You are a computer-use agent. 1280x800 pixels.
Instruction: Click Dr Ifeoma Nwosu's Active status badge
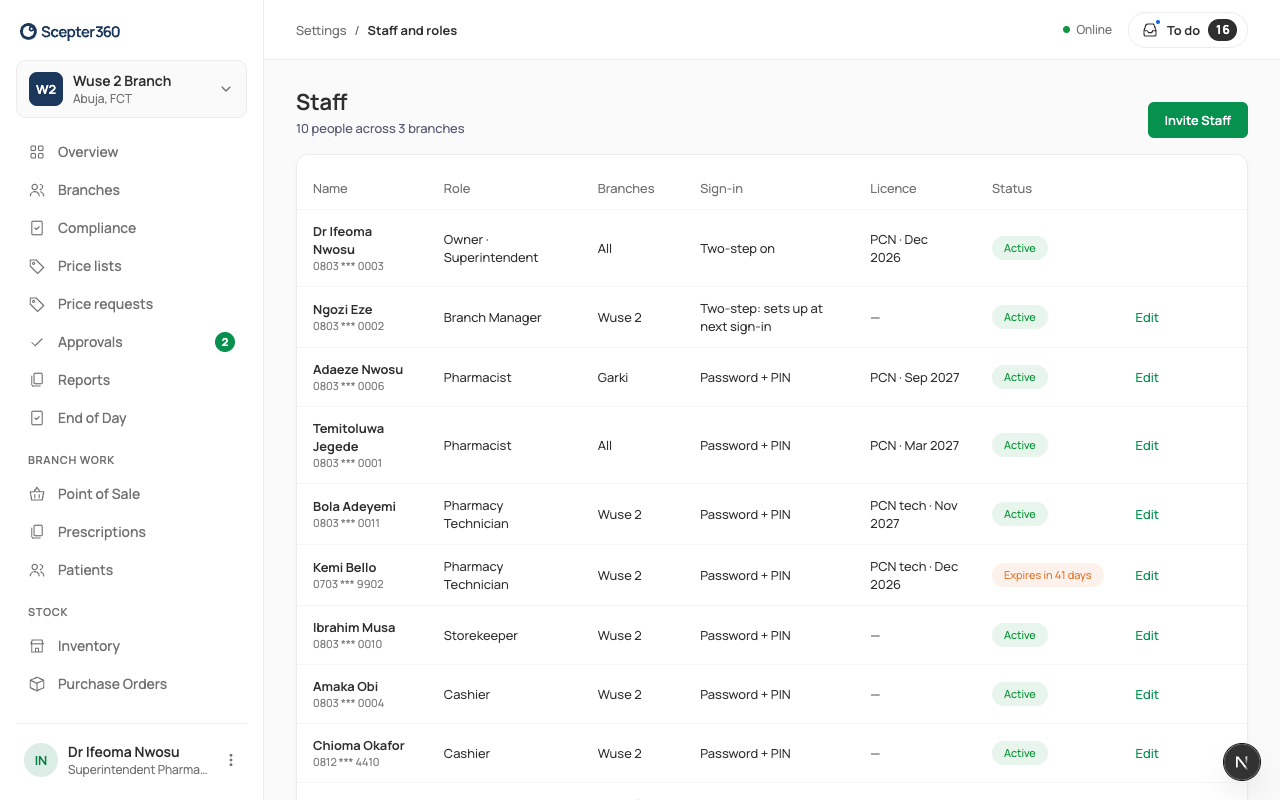[1019, 248]
